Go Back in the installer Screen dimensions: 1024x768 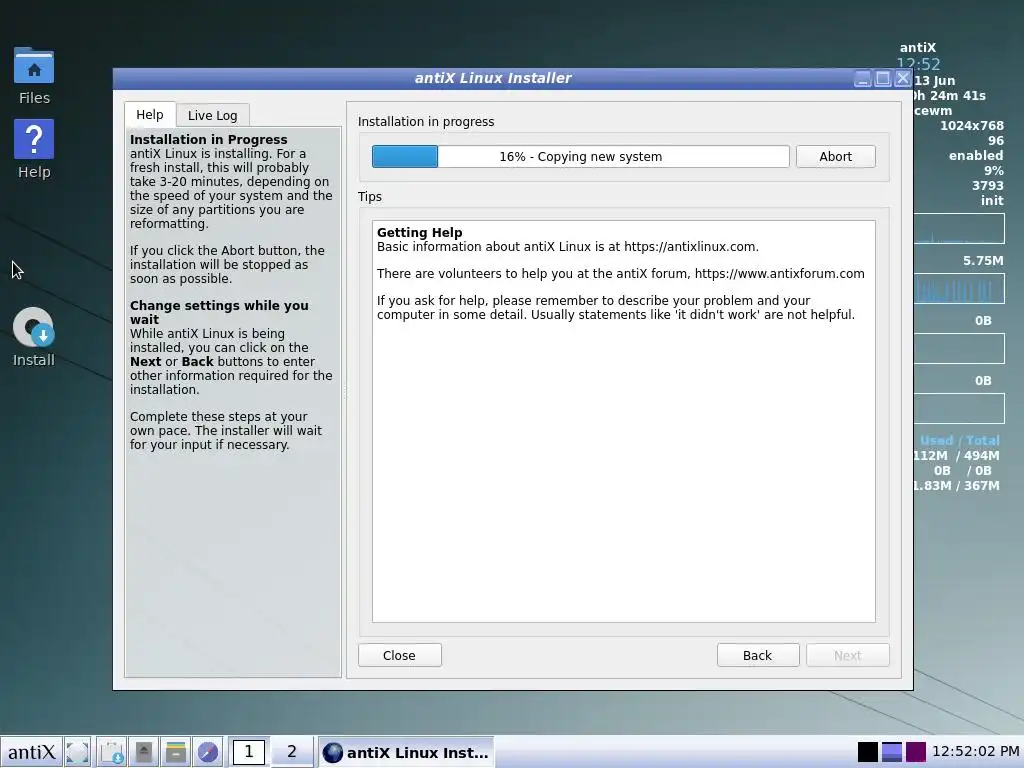point(758,655)
